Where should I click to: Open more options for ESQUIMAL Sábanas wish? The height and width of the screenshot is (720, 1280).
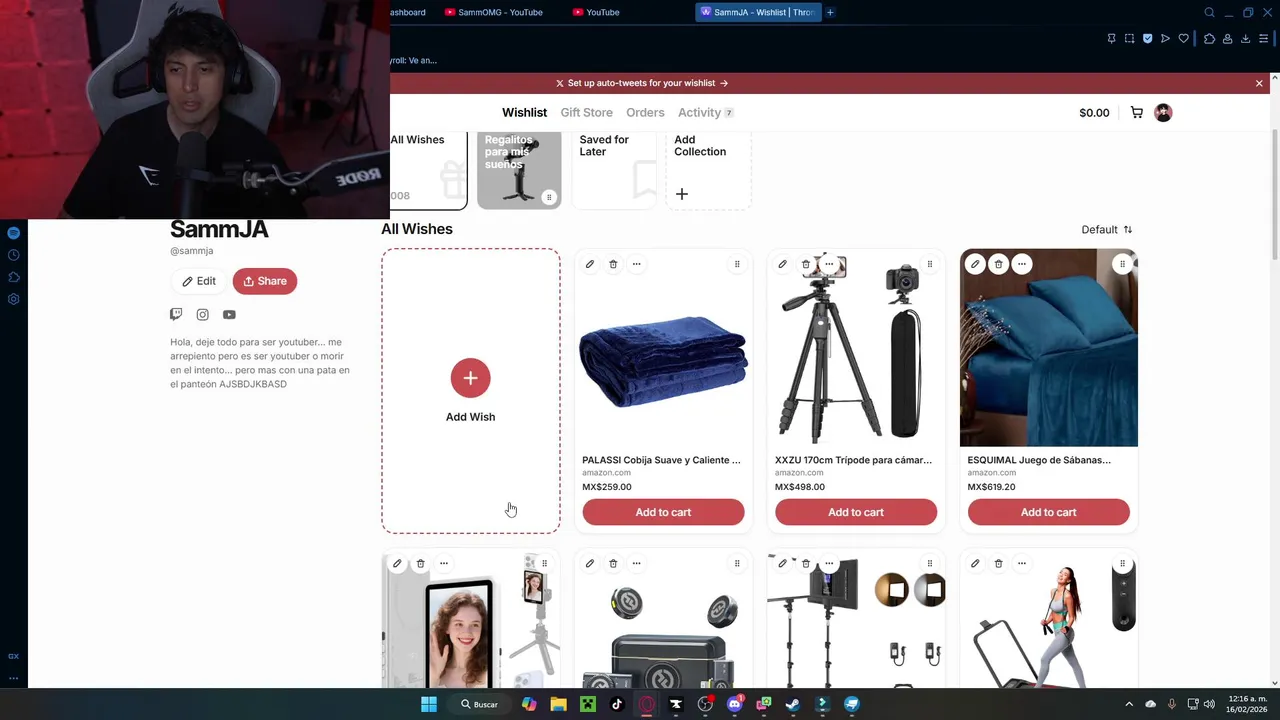1021,264
